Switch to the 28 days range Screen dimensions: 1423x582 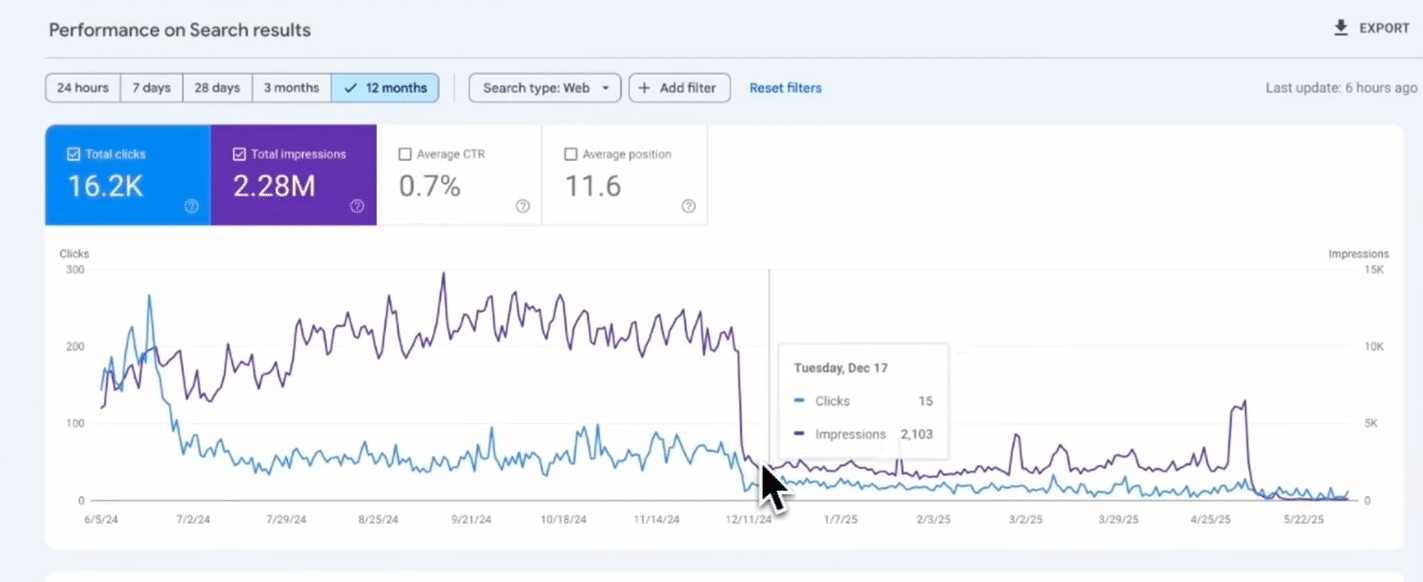[217, 88]
